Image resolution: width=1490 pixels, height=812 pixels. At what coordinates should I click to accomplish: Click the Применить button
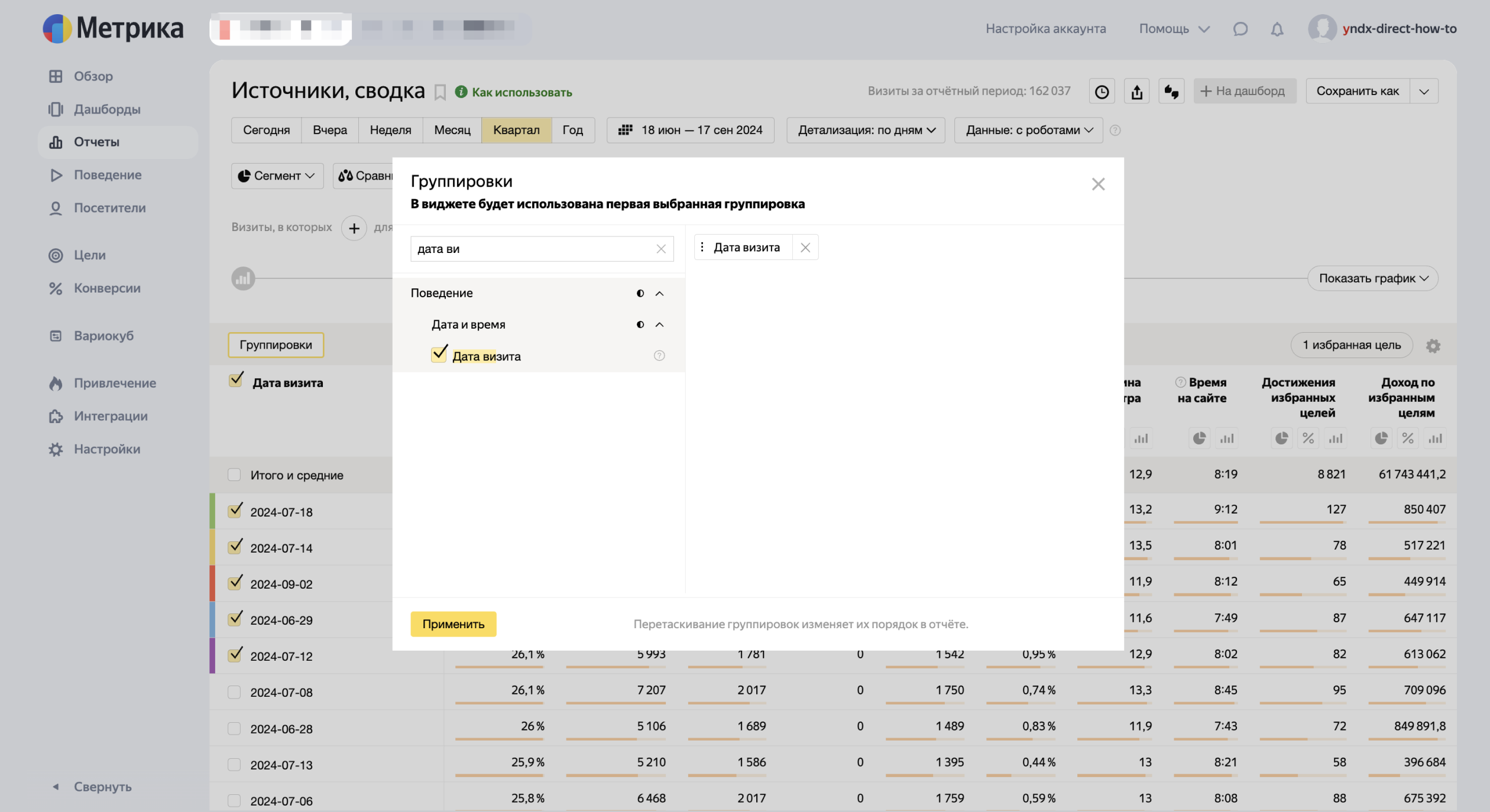pos(453,624)
